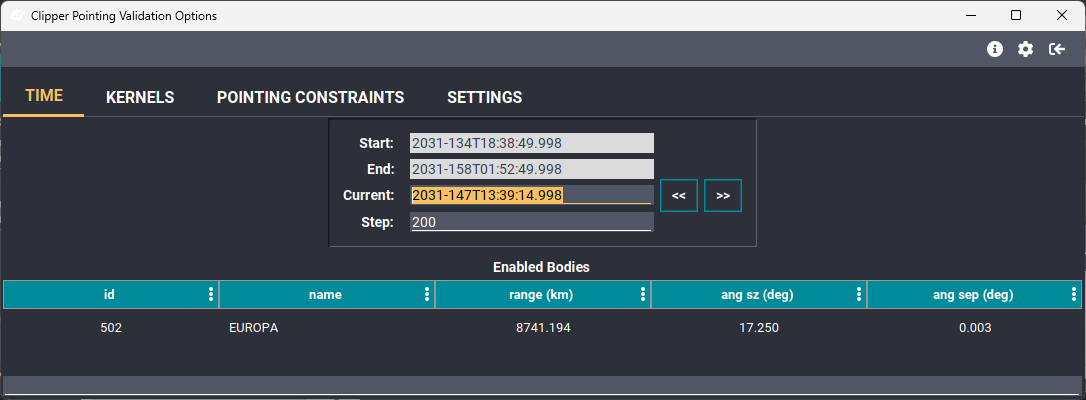Sort by the id column header

point(109,295)
